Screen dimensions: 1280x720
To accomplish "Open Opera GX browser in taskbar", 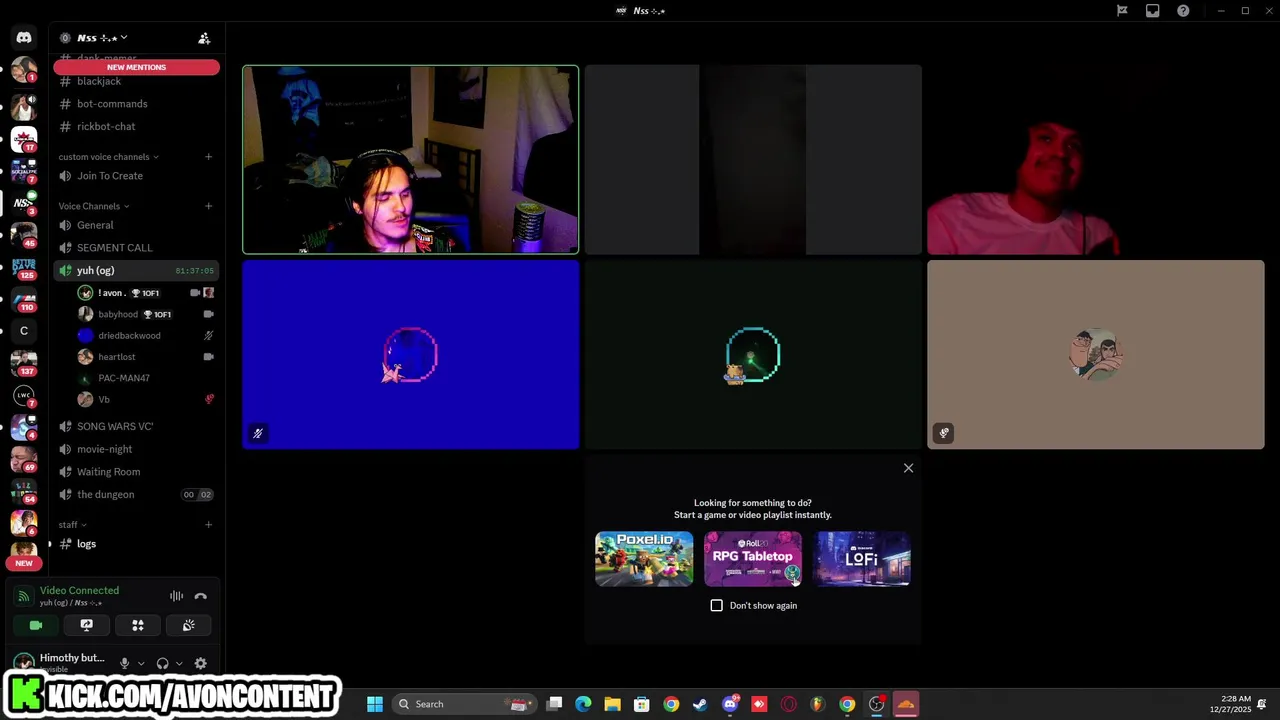I will pos(788,704).
